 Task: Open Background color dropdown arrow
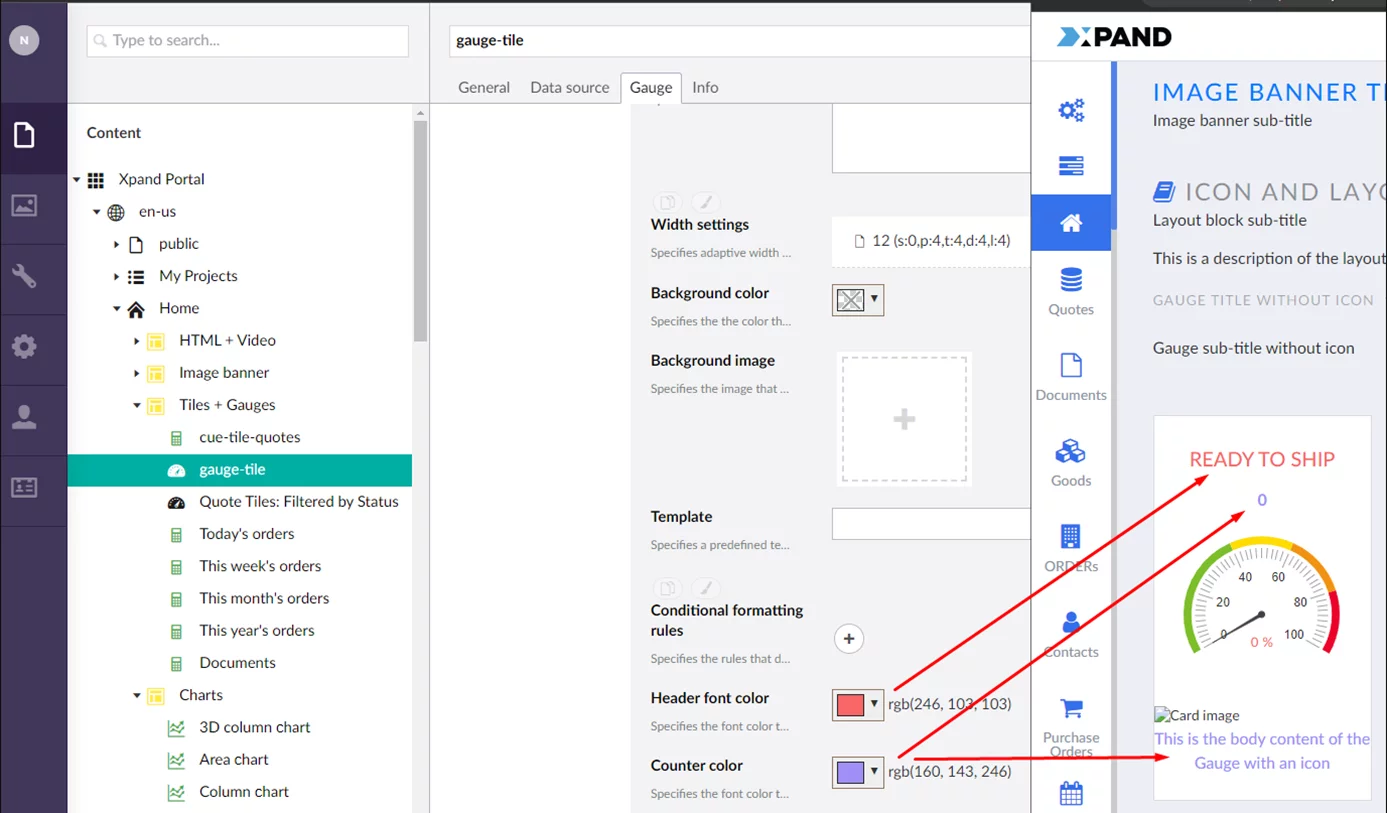875,299
